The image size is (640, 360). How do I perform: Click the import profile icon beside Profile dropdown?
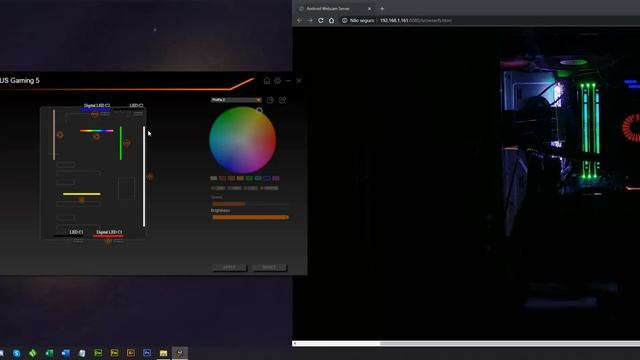270,100
